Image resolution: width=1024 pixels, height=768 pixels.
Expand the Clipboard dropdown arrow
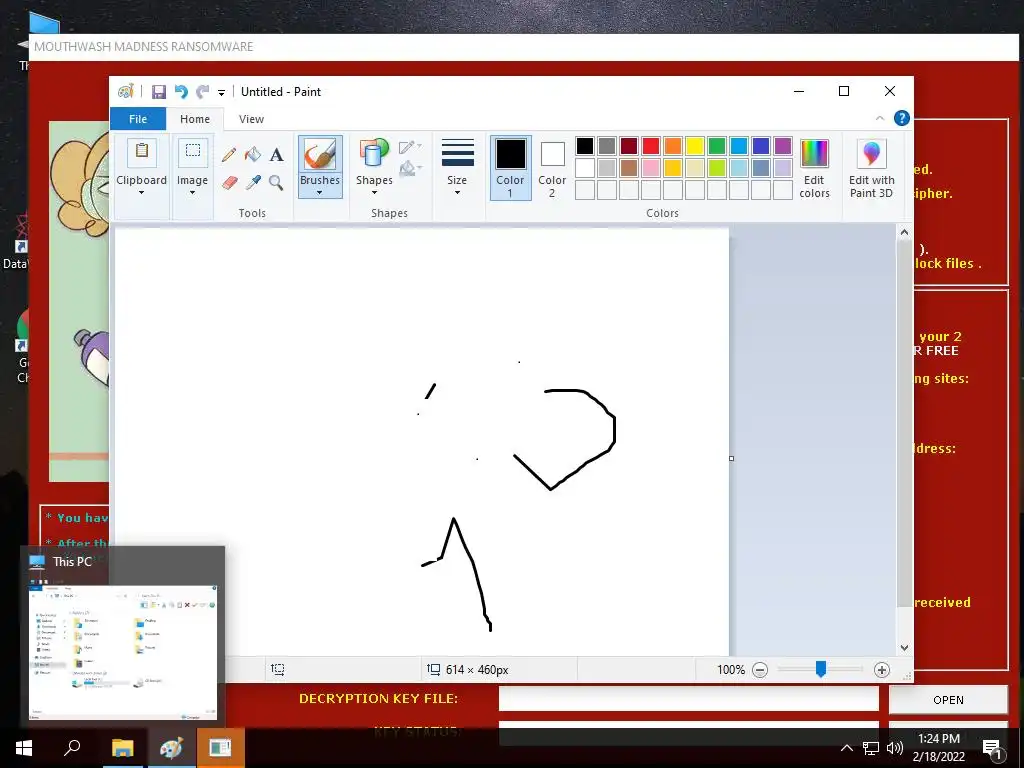coord(141,193)
